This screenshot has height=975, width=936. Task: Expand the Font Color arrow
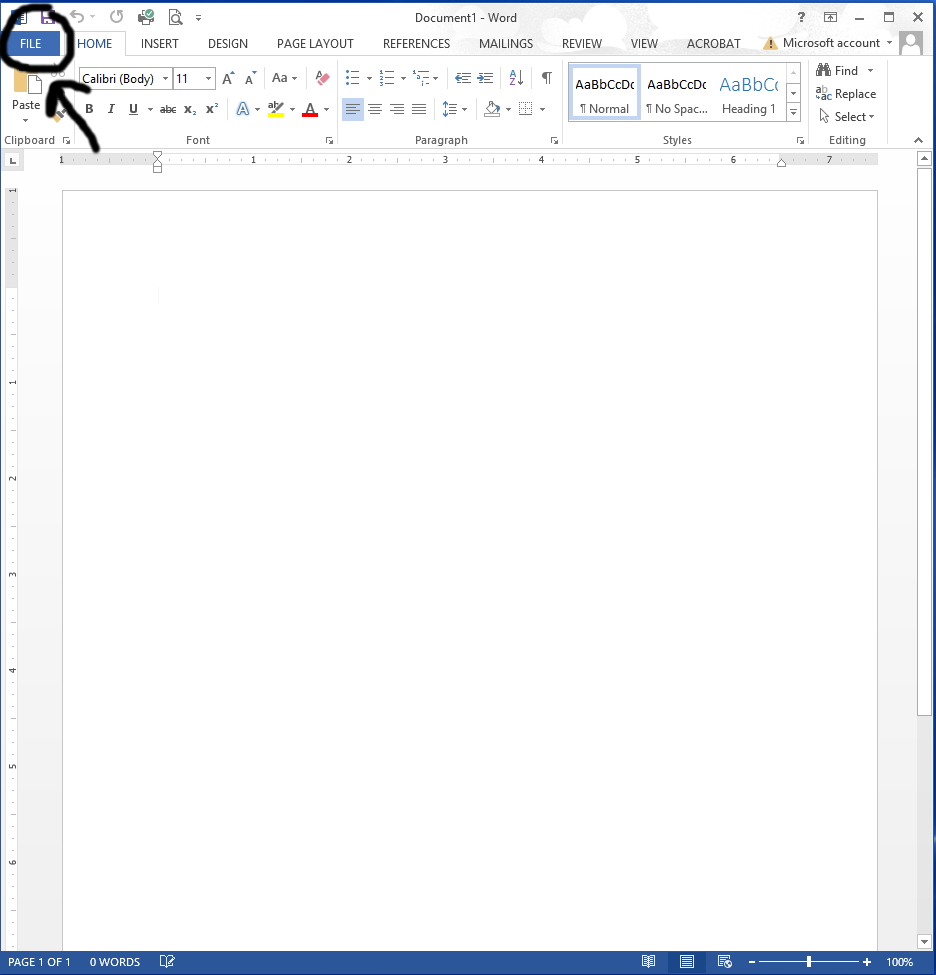tap(327, 109)
